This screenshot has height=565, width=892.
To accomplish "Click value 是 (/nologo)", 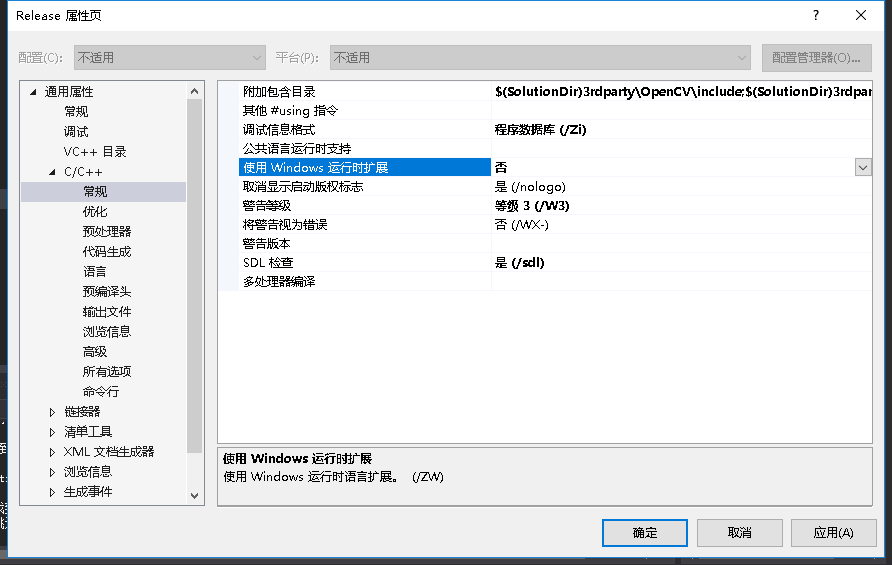I will [x=530, y=187].
